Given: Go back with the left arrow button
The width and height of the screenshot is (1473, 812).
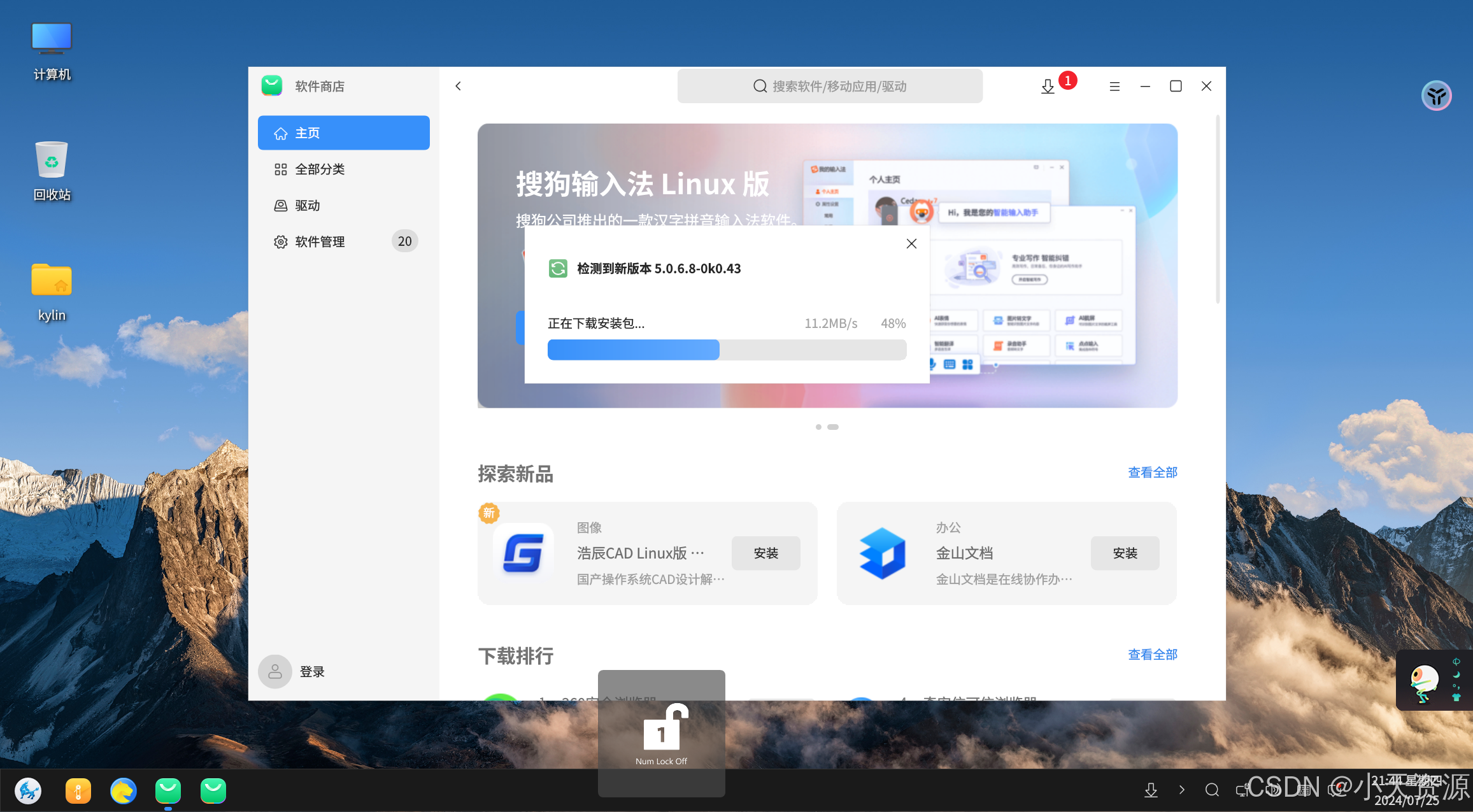Looking at the screenshot, I should click(458, 86).
